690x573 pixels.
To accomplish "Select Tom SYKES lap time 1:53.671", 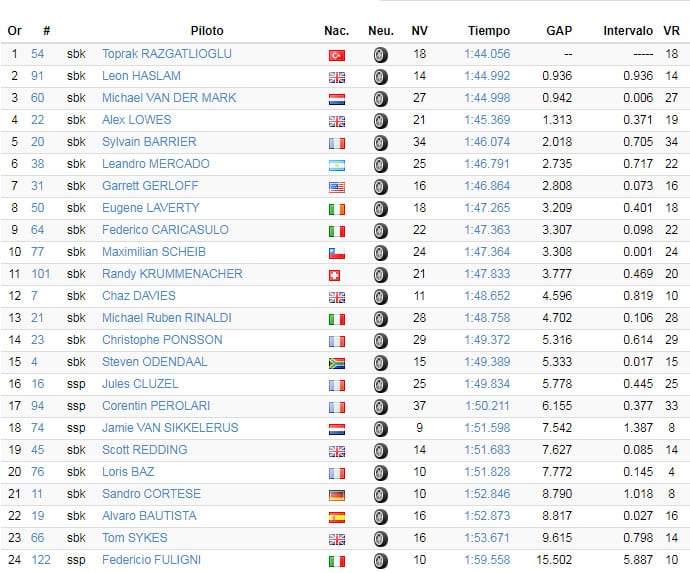I will 487,538.
